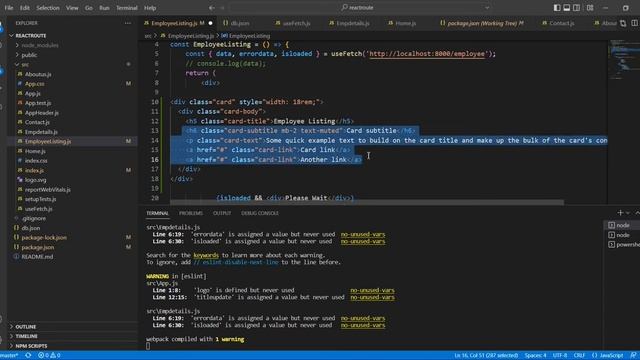The image size is (640, 360).
Task: Open the customize layout icon
Action: click(590, 8)
